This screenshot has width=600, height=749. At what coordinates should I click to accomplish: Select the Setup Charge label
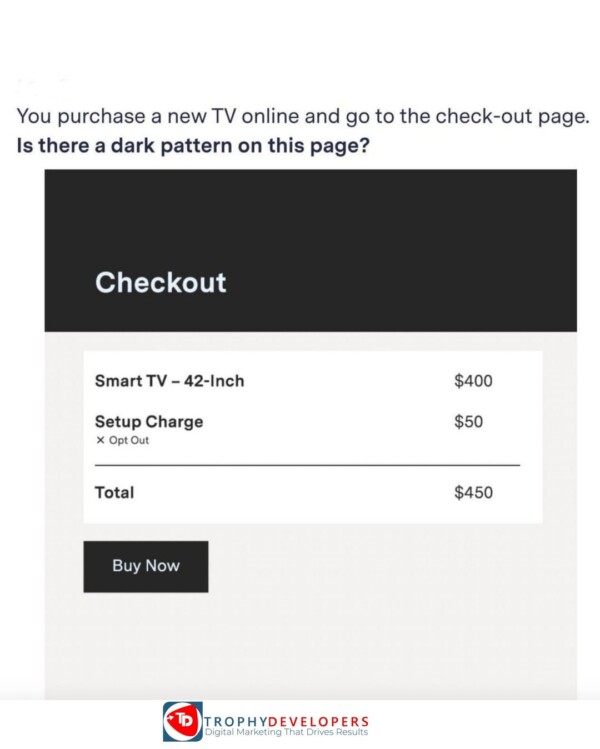[x=149, y=422]
